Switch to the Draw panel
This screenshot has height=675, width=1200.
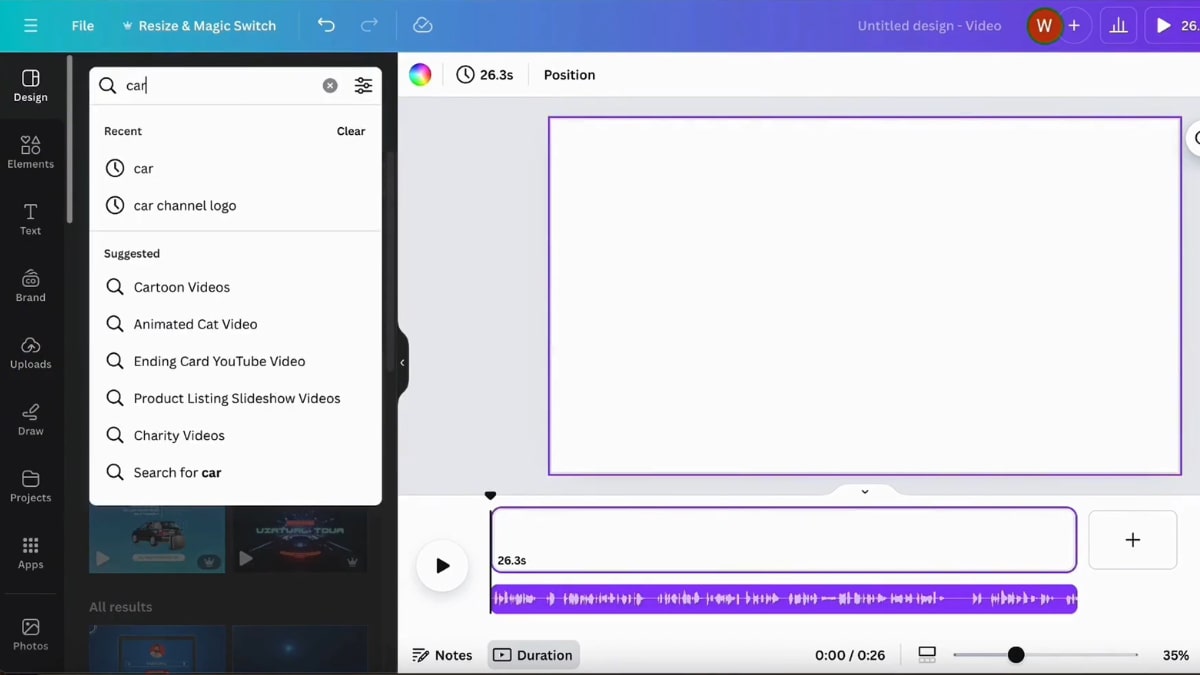pos(30,419)
